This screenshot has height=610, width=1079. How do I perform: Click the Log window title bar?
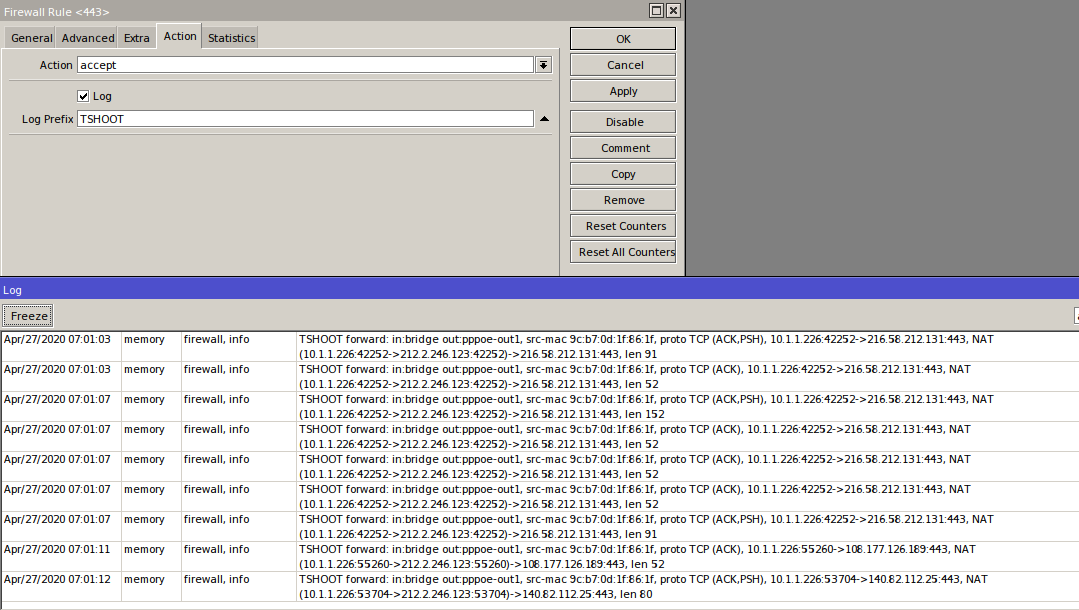(x=540, y=290)
